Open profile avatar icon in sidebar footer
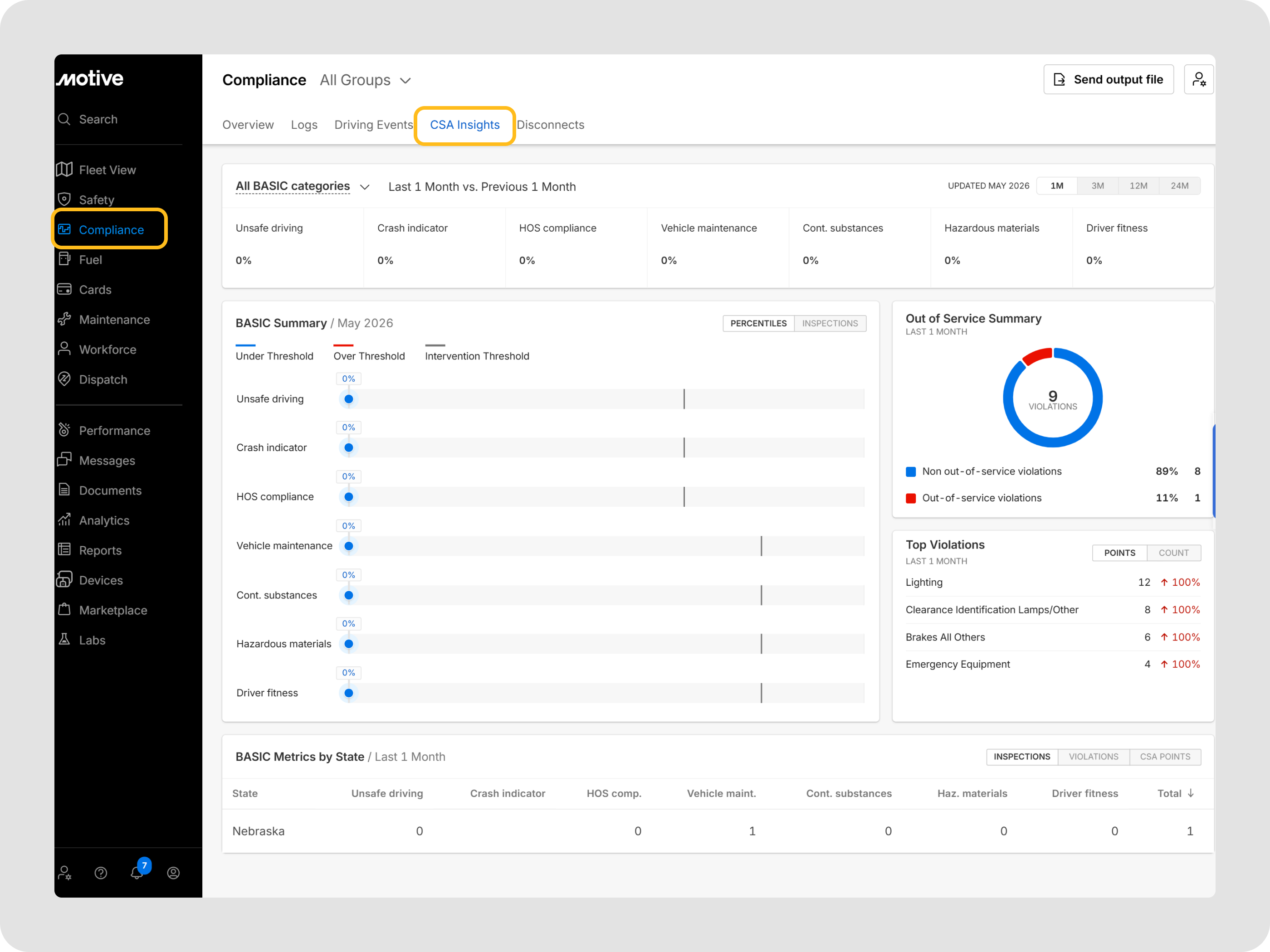 coord(173,873)
